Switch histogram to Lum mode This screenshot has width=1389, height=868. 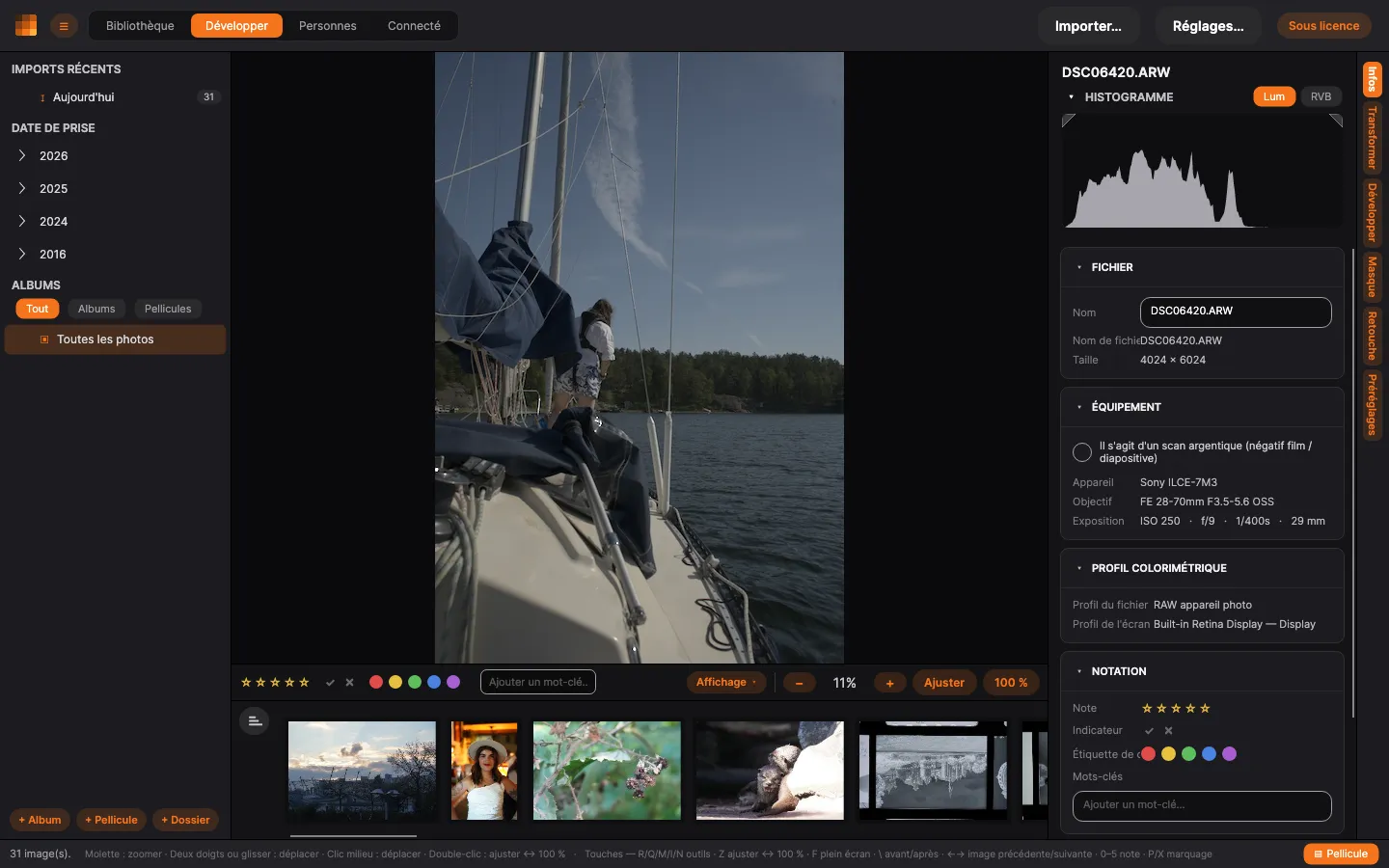pyautogui.click(x=1274, y=96)
